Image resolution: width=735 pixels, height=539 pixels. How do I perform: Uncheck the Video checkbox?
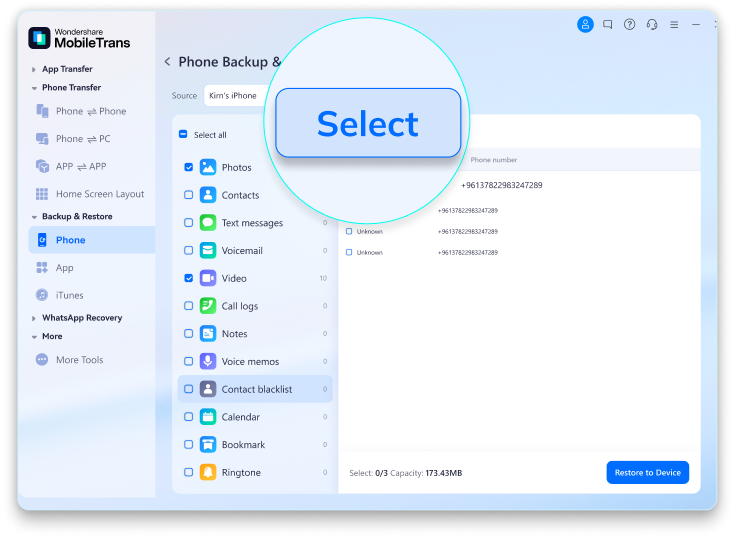[x=188, y=278]
